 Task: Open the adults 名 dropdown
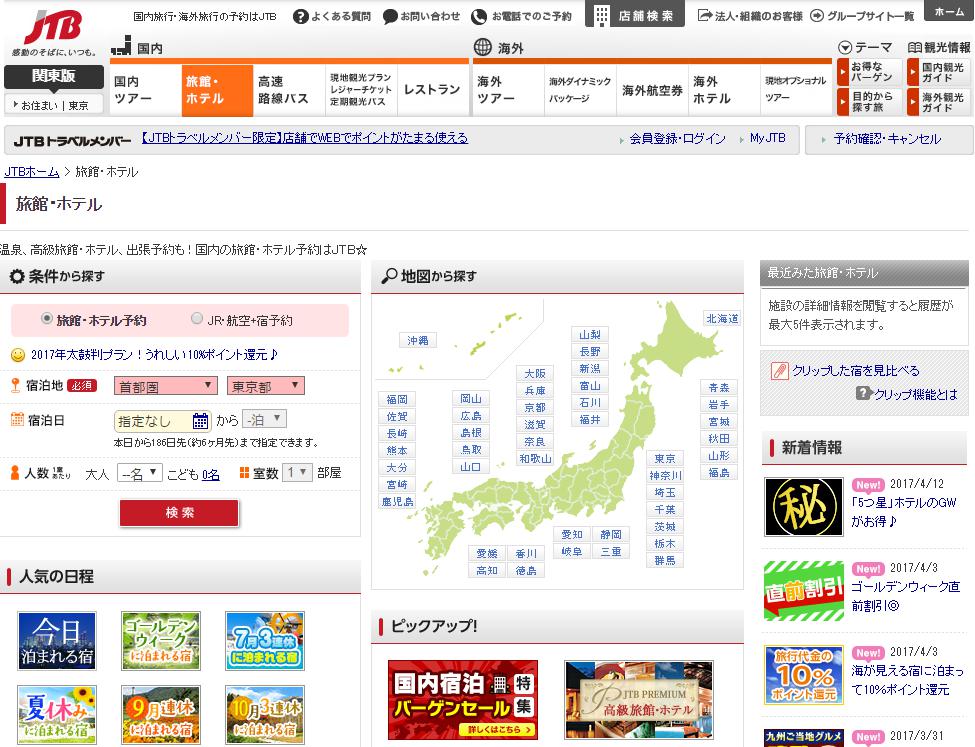pyautogui.click(x=140, y=473)
